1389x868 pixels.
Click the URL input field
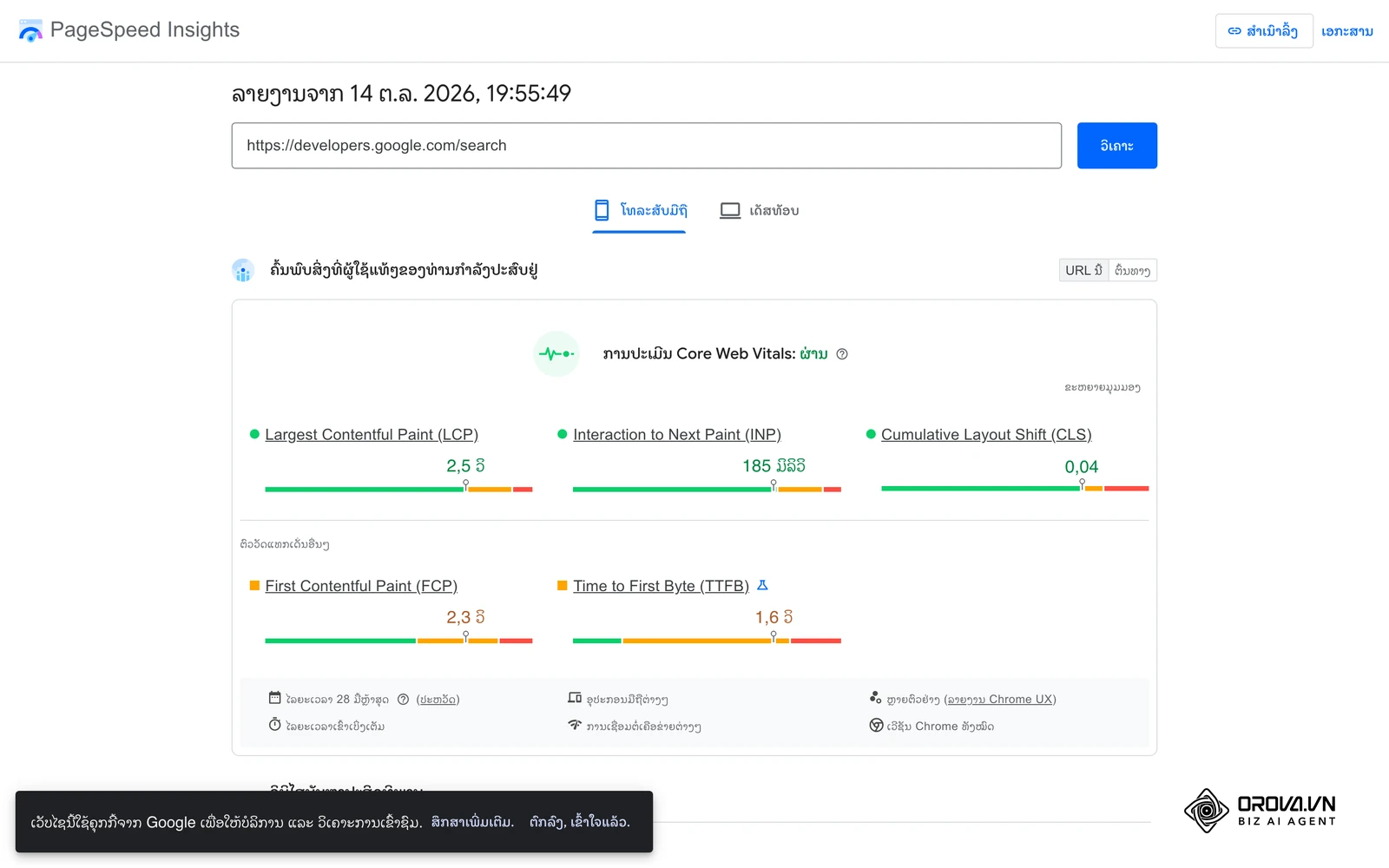click(646, 145)
